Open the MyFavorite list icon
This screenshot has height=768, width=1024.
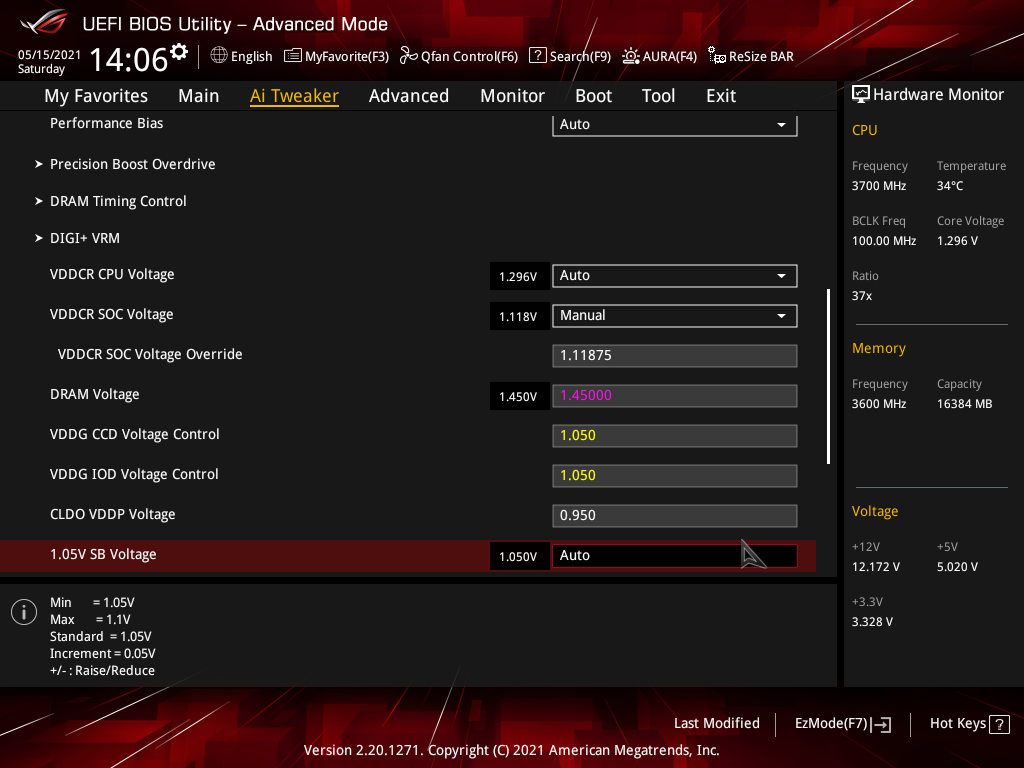[293, 56]
